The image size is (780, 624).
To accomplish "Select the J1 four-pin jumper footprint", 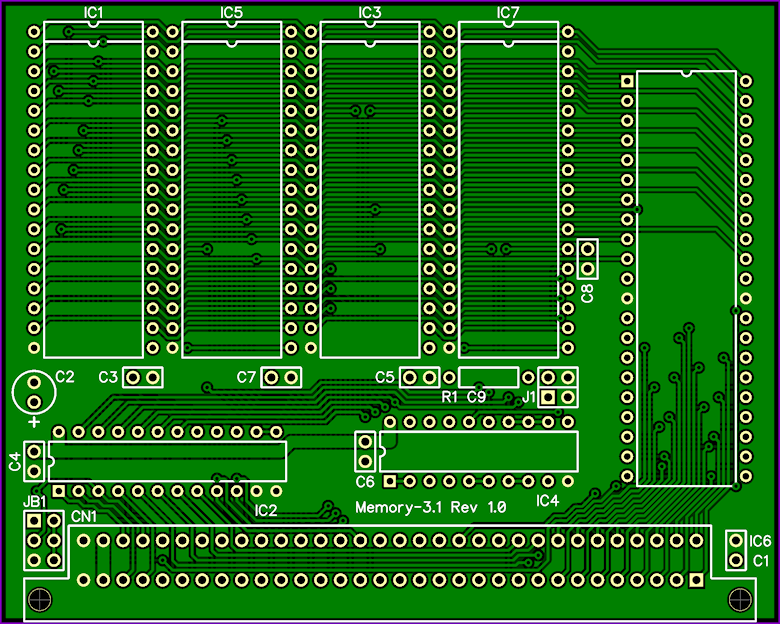I will [x=558, y=388].
